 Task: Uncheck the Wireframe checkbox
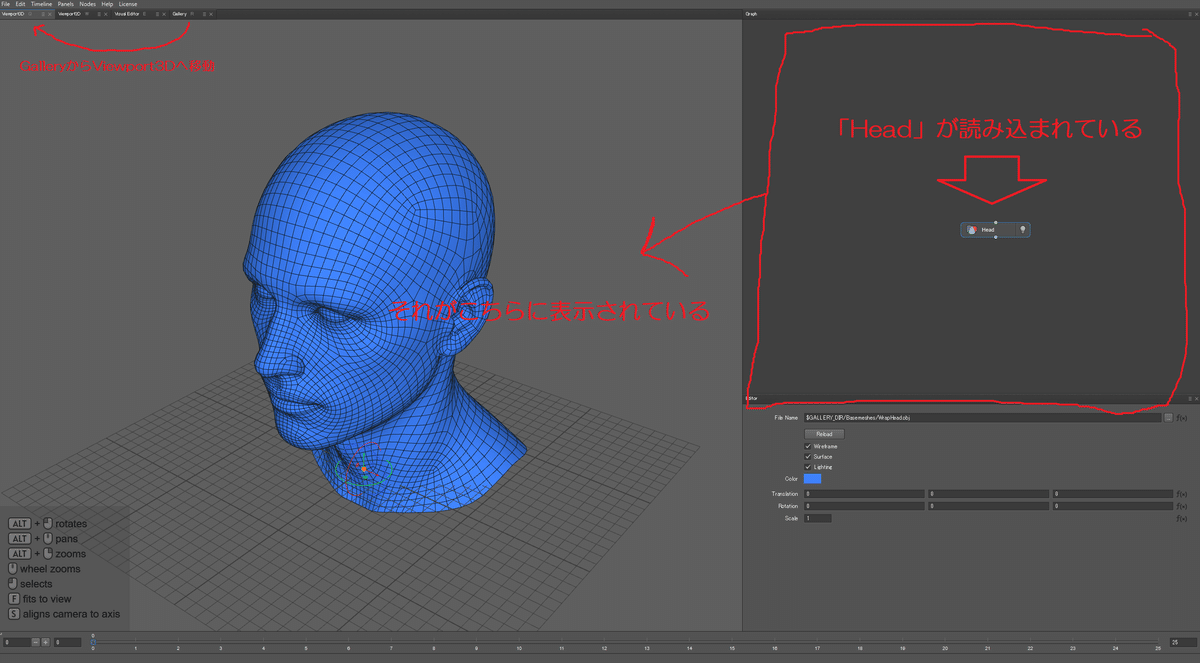click(808, 446)
